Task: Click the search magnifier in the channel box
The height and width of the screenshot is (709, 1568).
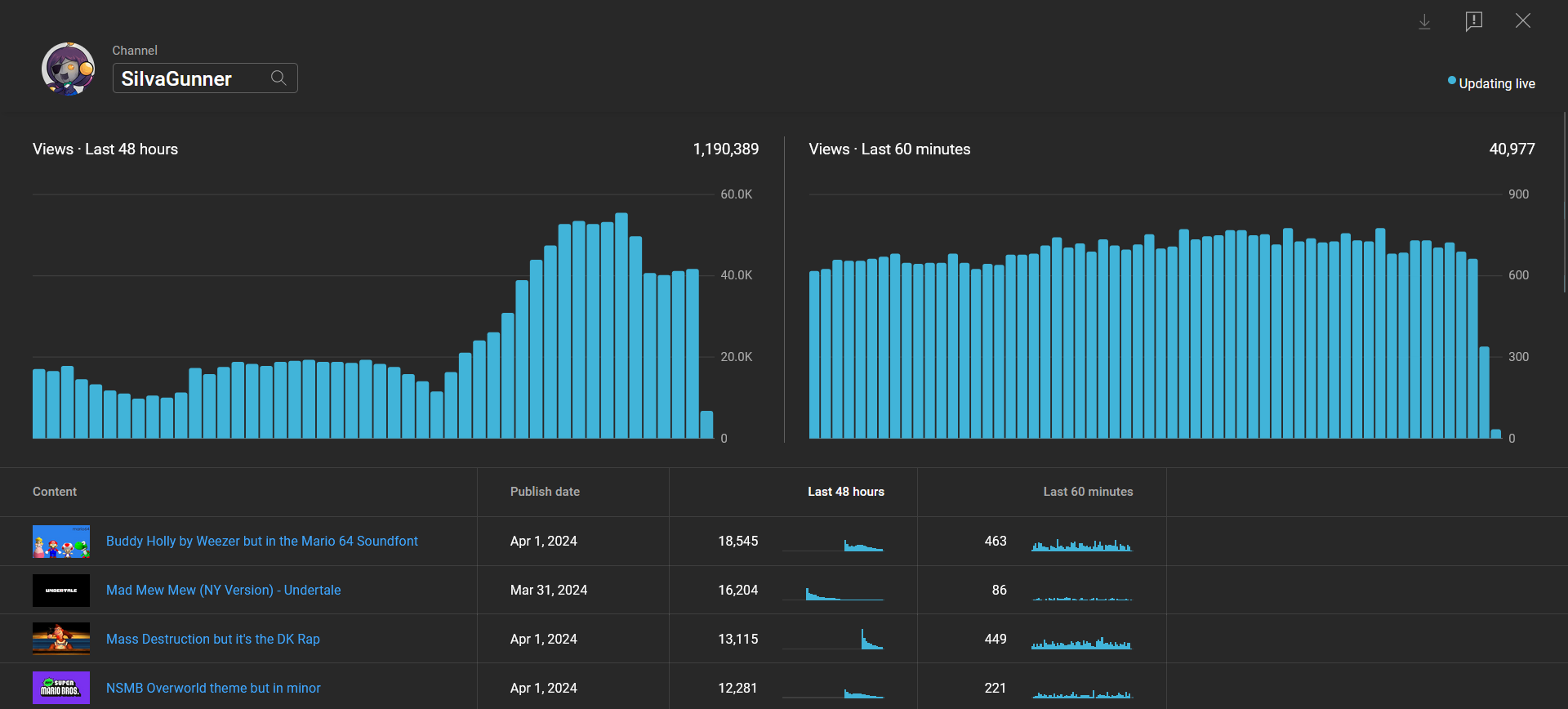Action: [278, 78]
